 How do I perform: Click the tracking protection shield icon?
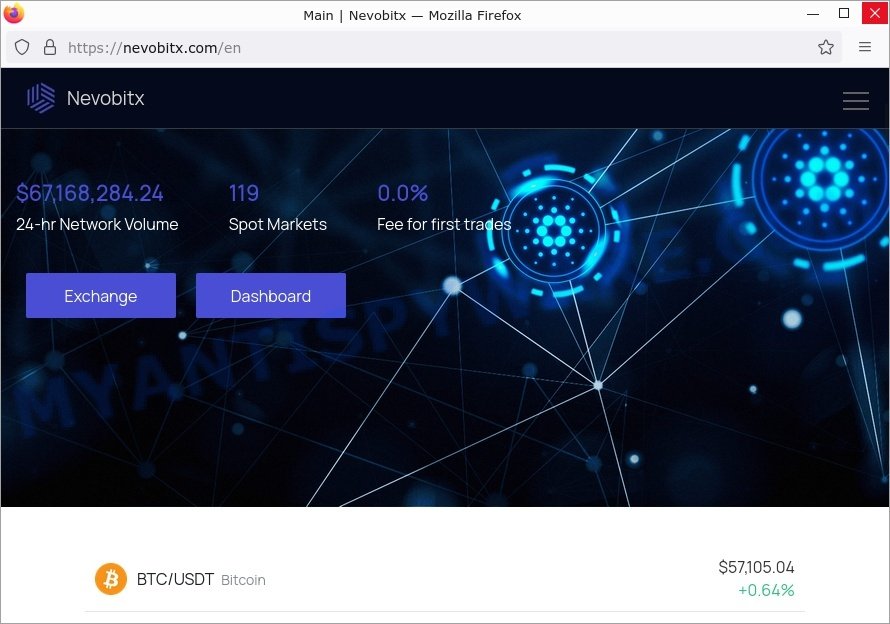[22, 47]
